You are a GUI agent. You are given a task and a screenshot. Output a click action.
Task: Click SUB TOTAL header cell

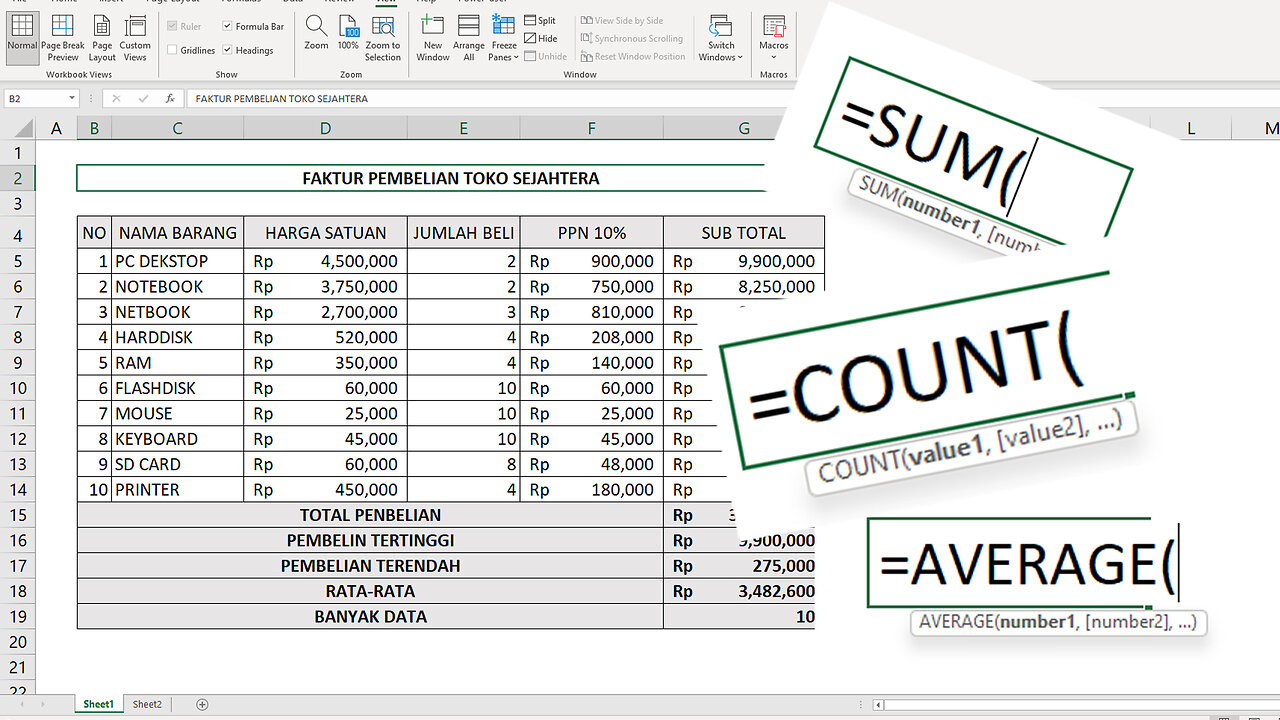(743, 233)
